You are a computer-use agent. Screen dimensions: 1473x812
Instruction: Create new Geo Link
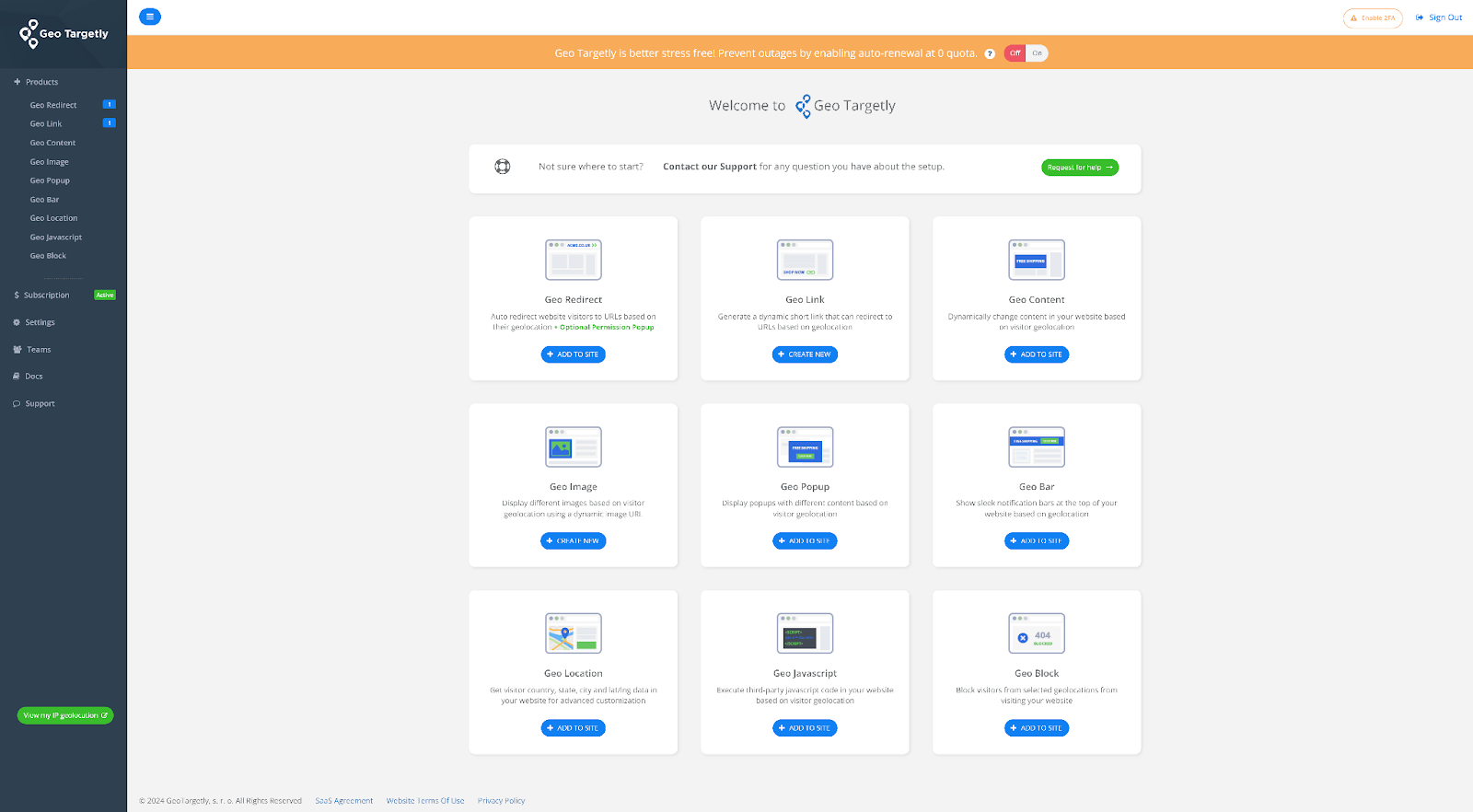click(805, 354)
